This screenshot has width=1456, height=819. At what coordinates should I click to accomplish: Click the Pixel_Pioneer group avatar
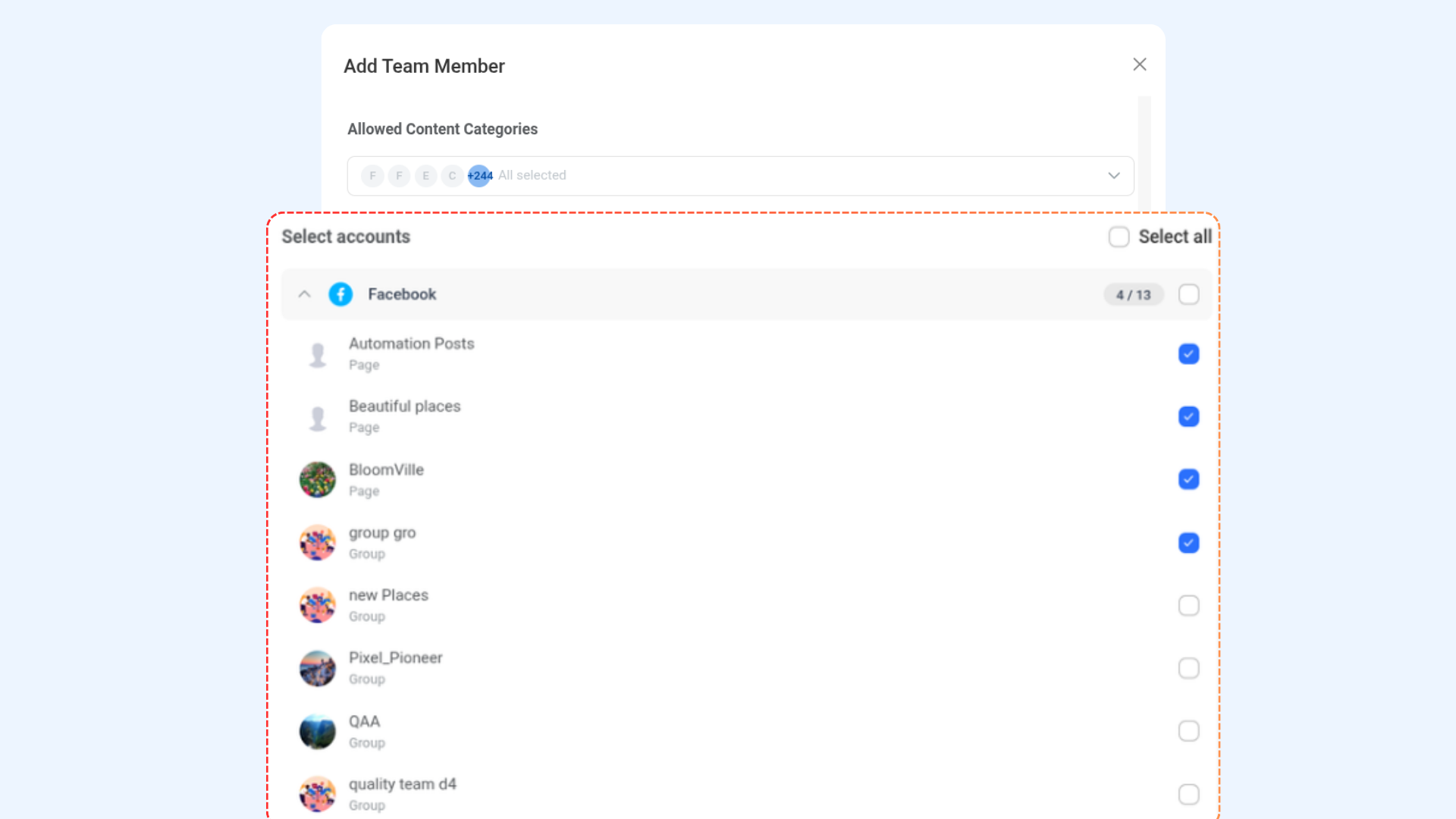pos(318,668)
